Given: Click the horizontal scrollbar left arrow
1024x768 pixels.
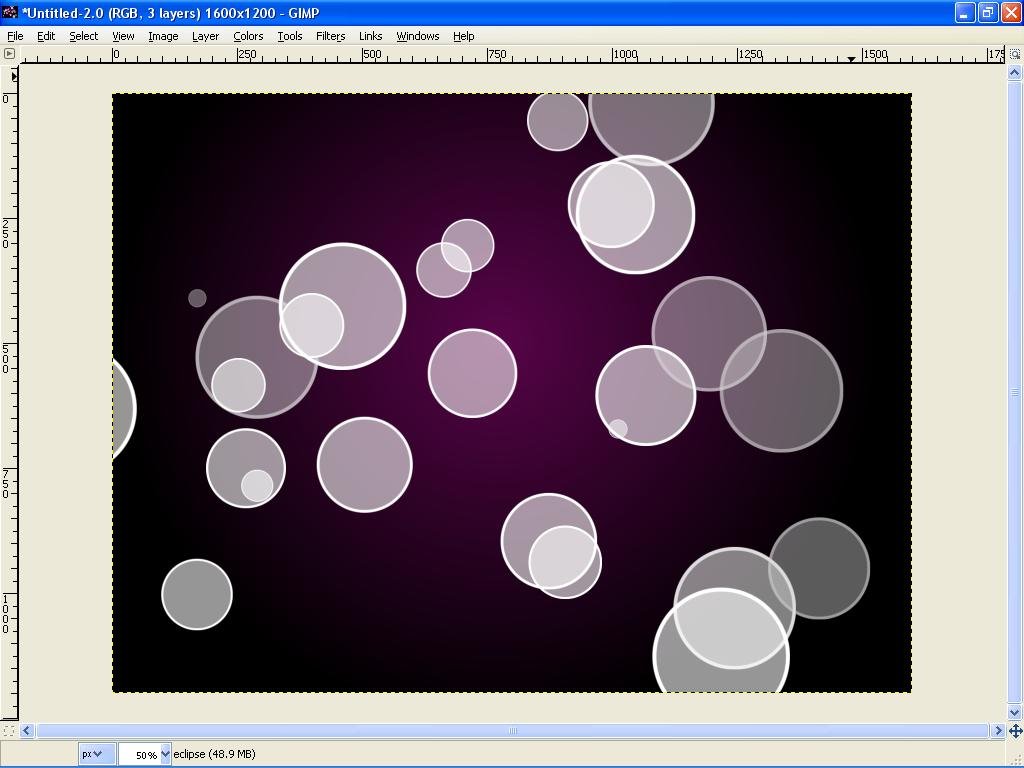Looking at the screenshot, I should [28, 731].
